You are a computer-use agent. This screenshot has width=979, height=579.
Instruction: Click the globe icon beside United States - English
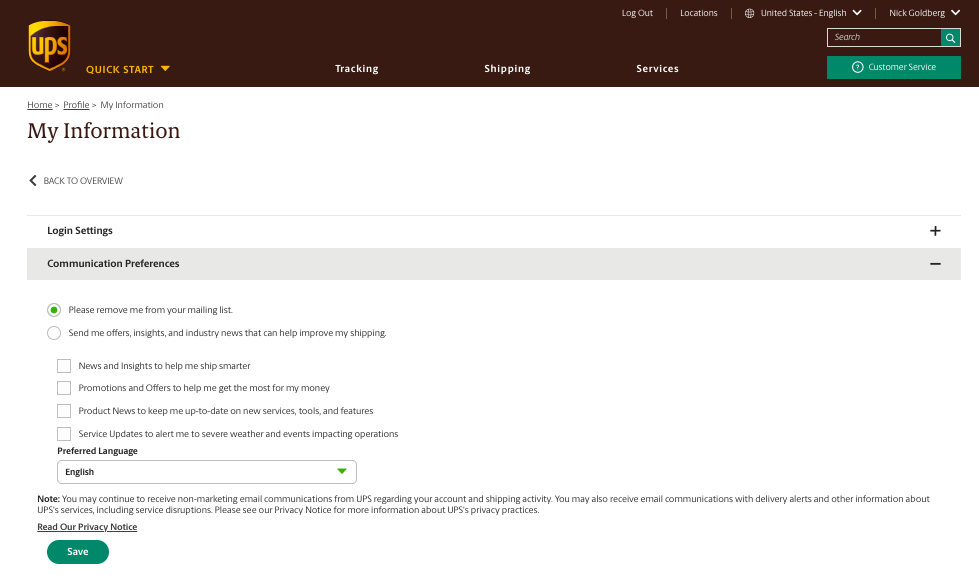(x=749, y=13)
